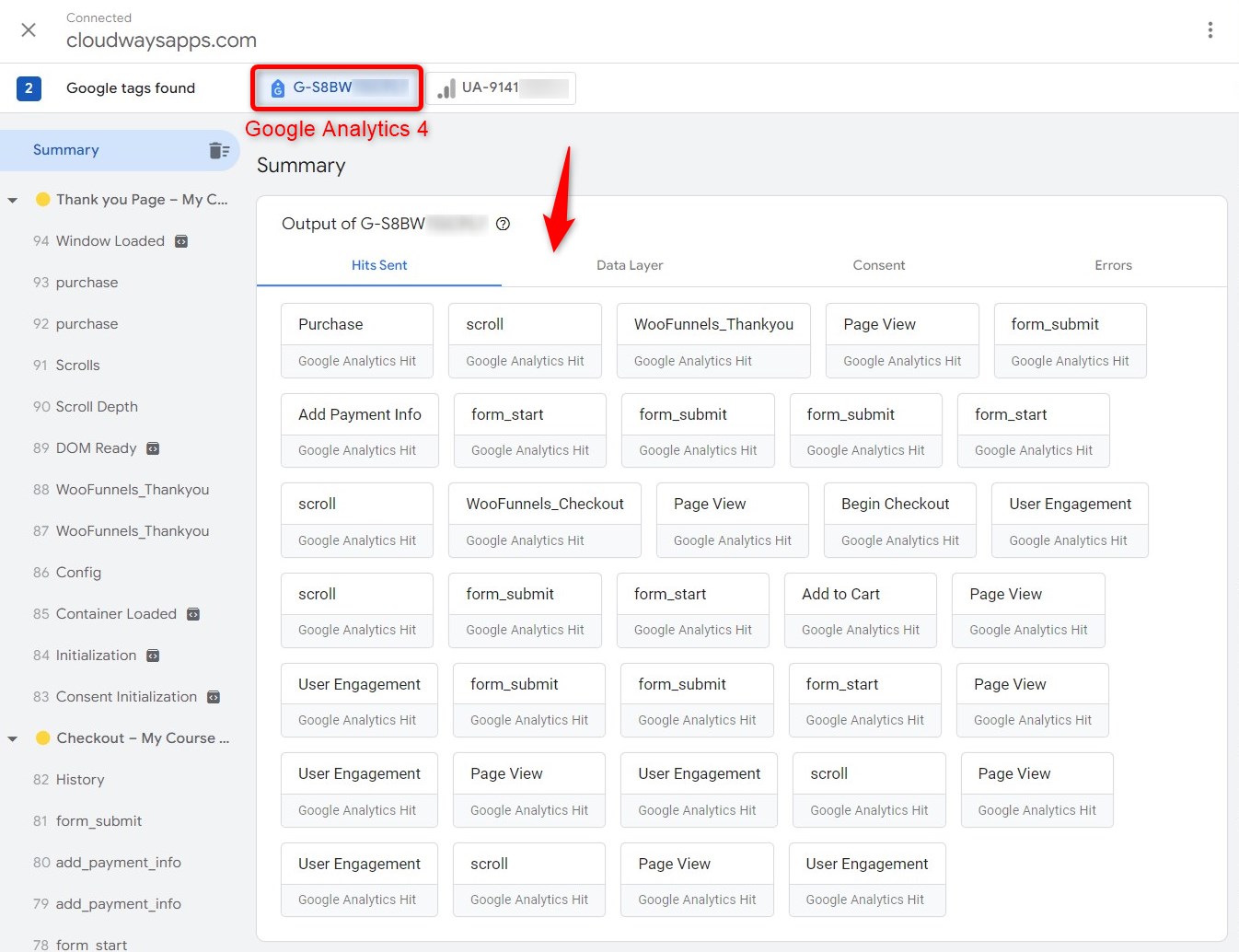Select the UA-9141 tag
Image resolution: width=1239 pixels, height=952 pixels.
point(502,87)
